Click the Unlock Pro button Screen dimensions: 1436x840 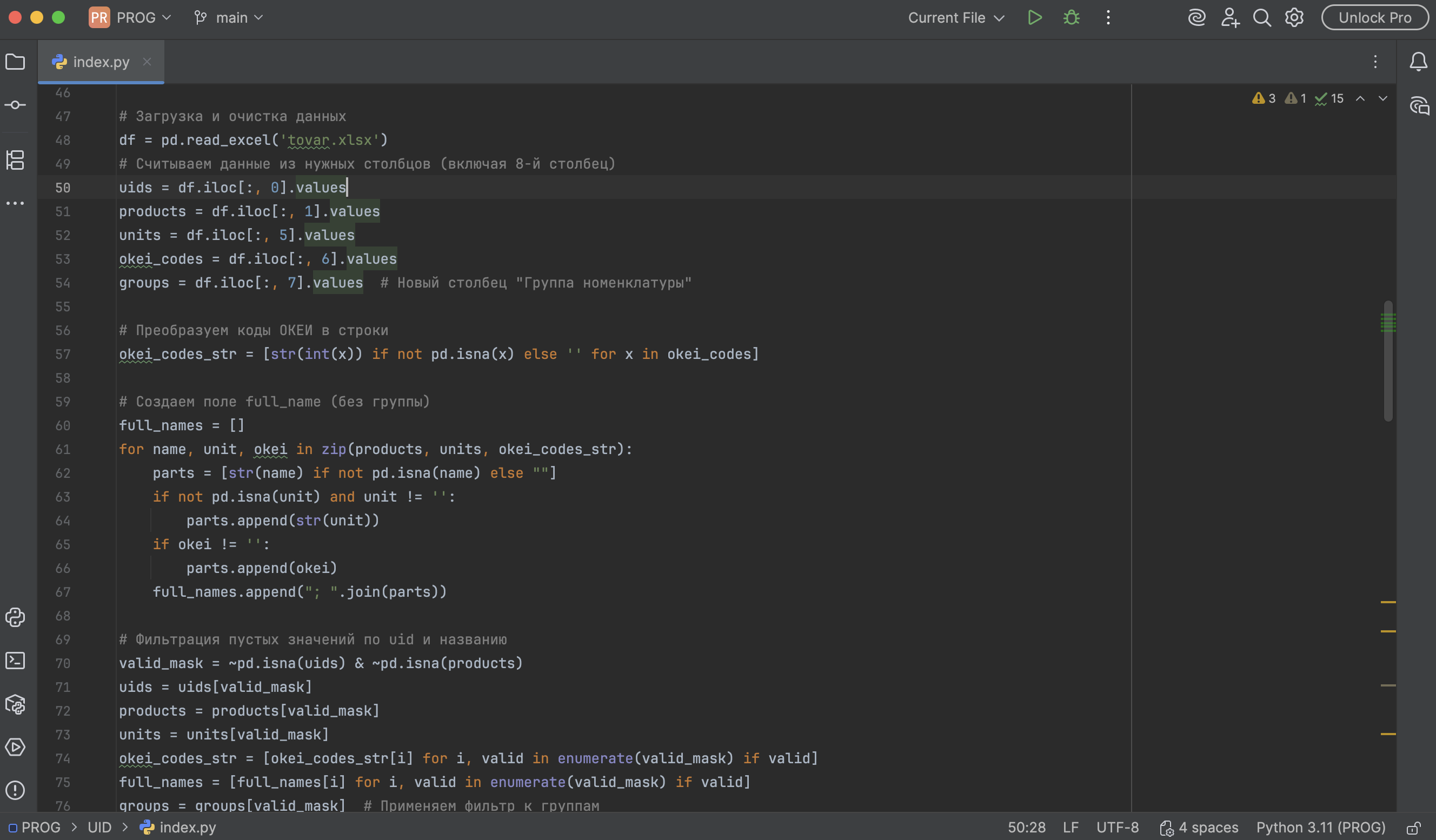point(1374,18)
